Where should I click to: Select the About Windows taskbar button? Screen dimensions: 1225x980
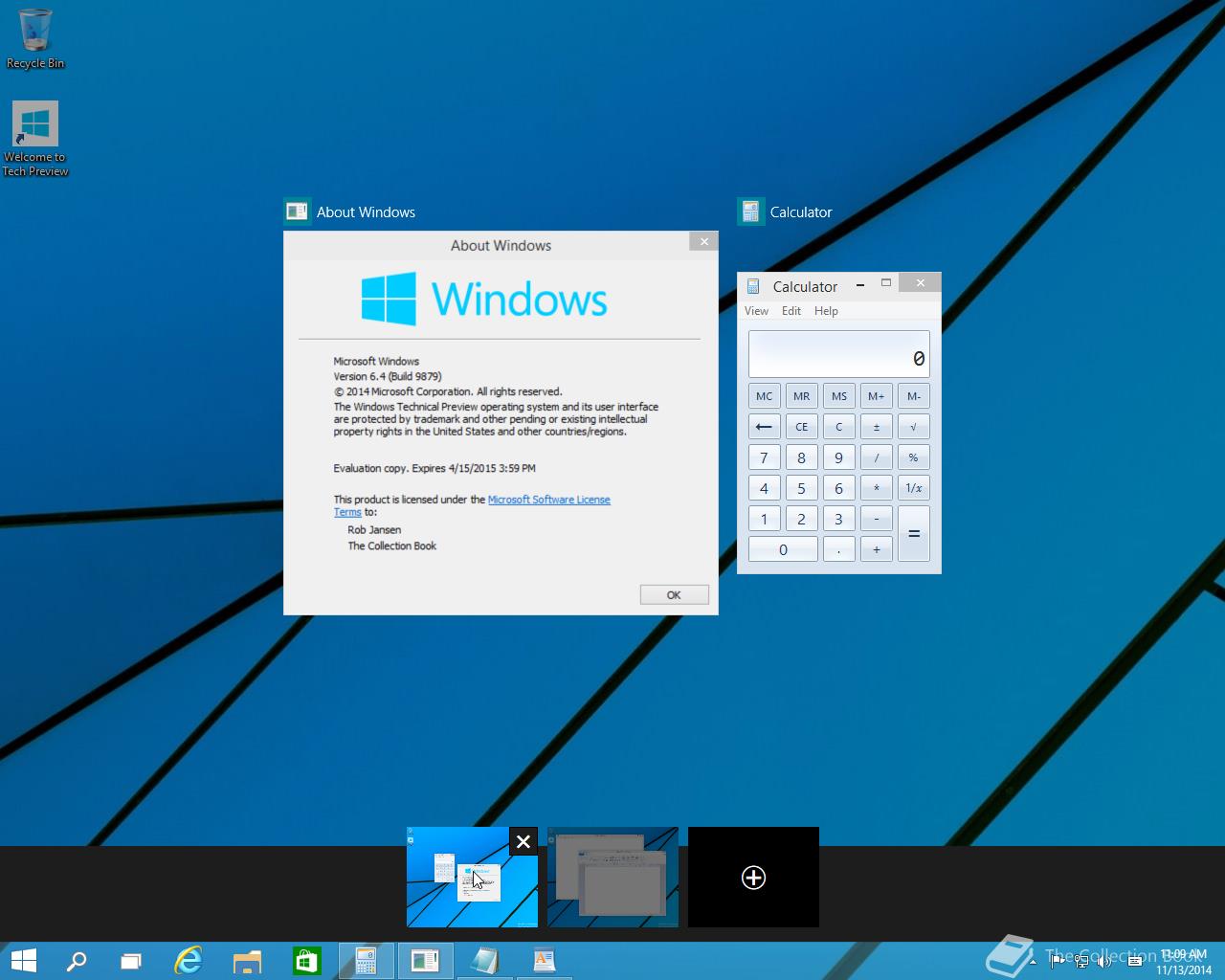(425, 961)
